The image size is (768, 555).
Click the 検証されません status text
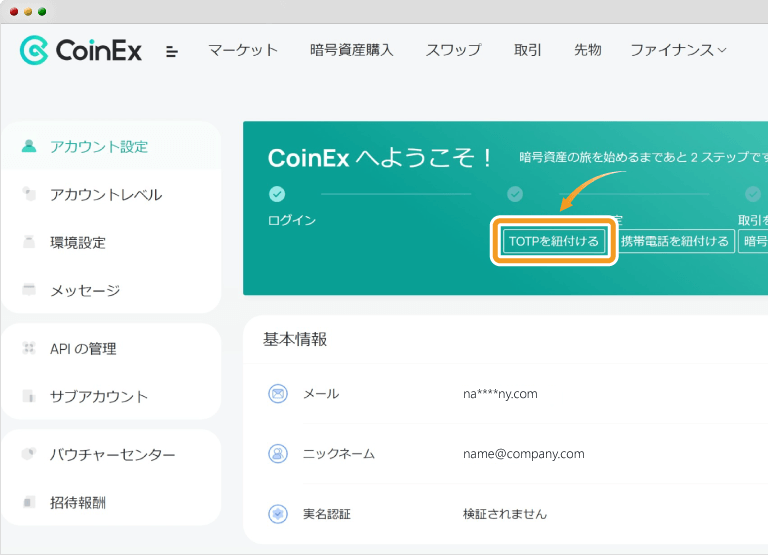(505, 514)
